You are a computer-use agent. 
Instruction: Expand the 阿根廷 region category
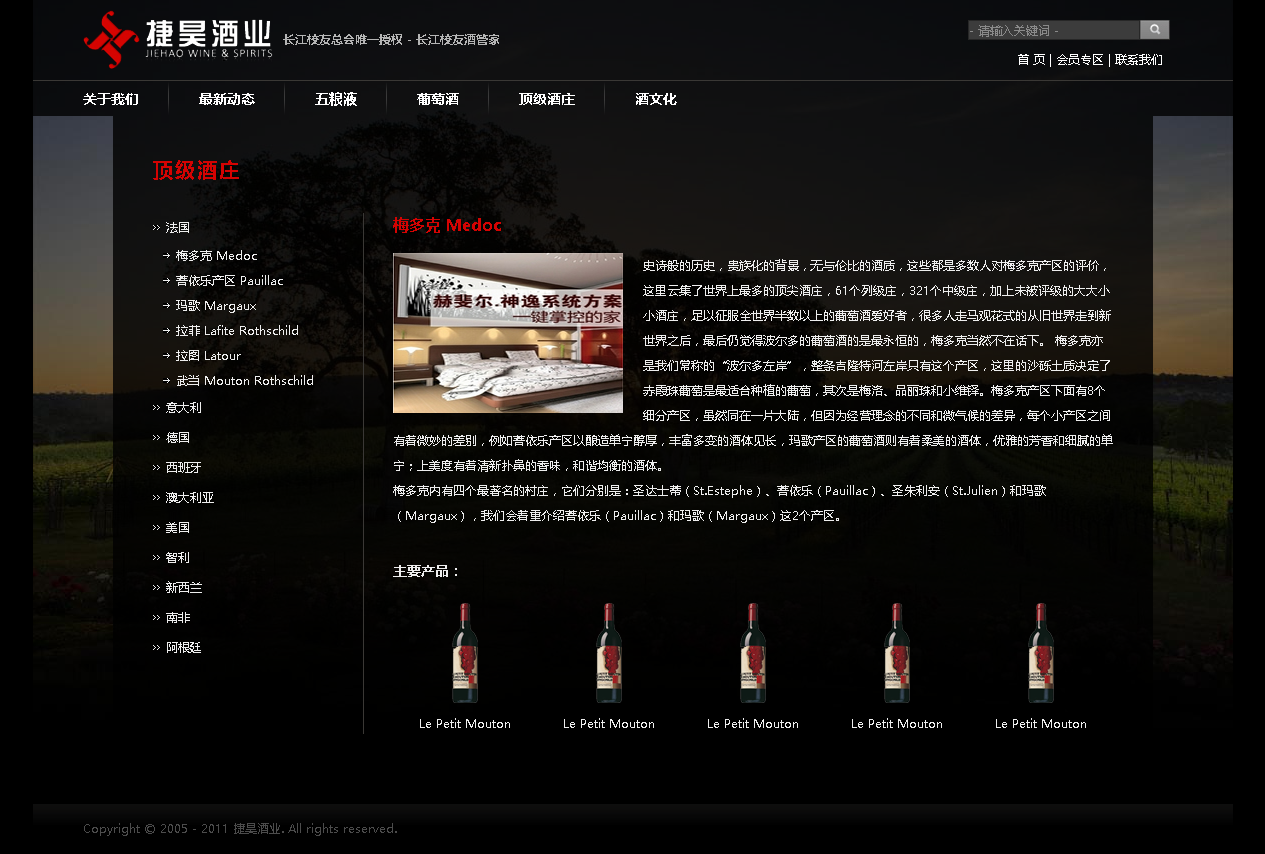click(x=183, y=648)
